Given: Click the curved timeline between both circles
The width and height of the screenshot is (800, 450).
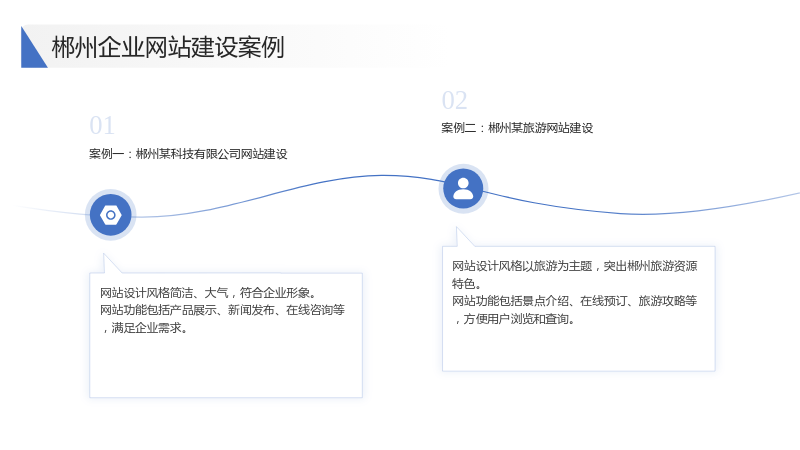Looking at the screenshot, I should (x=287, y=191).
